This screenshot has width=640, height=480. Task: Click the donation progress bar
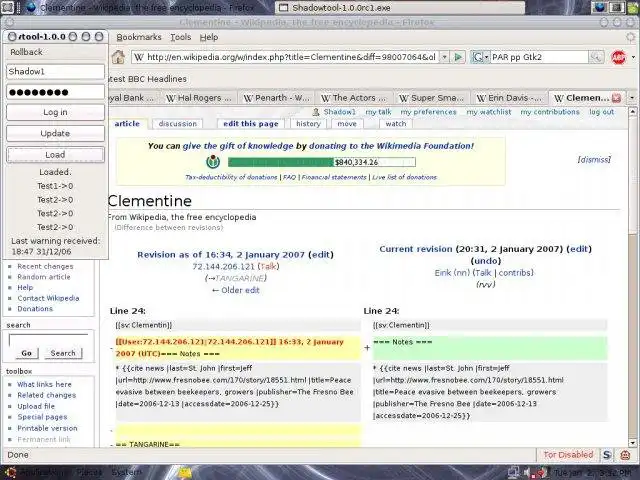click(x=322, y=162)
